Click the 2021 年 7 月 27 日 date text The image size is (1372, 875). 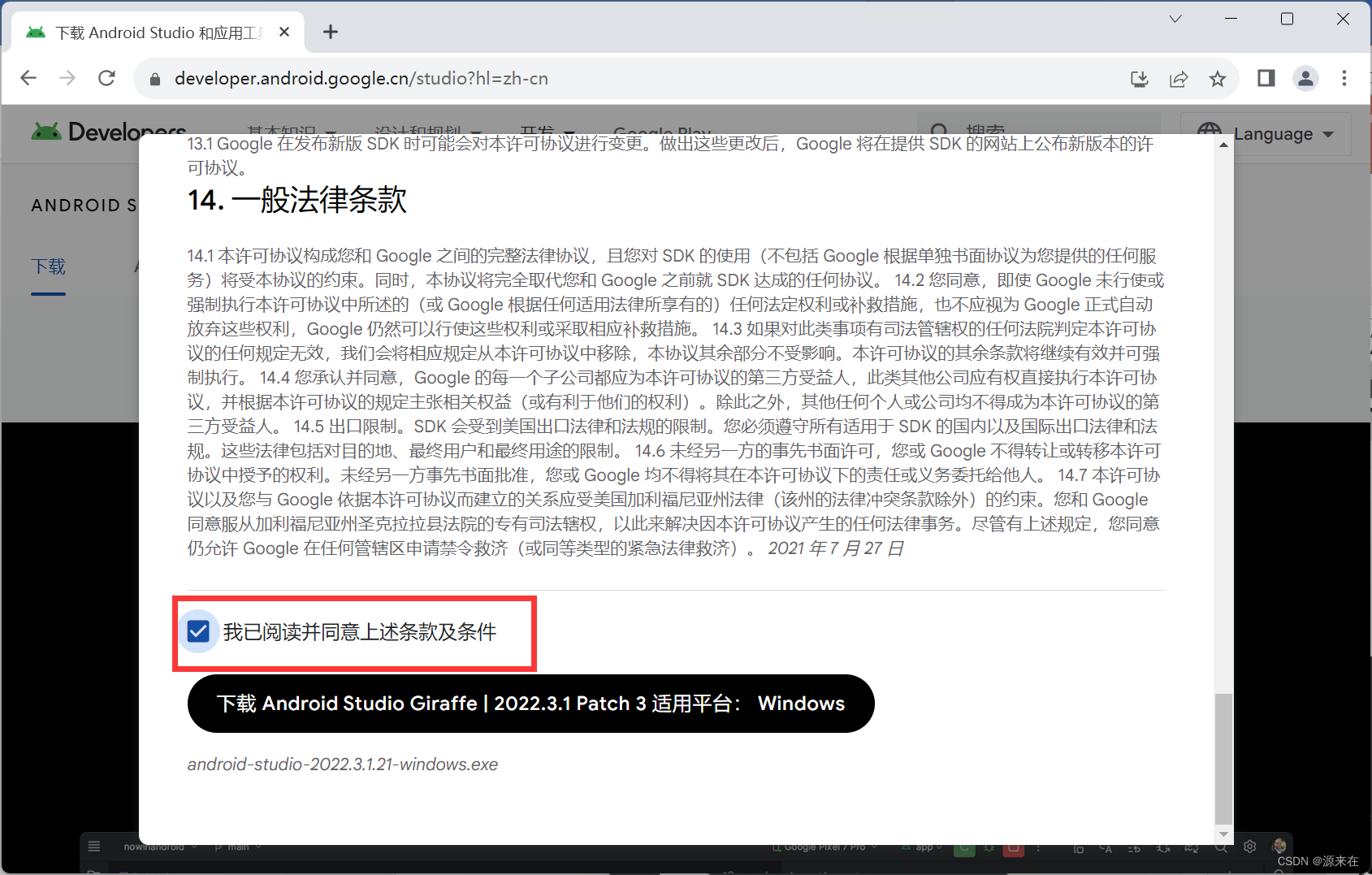pyautogui.click(x=836, y=548)
